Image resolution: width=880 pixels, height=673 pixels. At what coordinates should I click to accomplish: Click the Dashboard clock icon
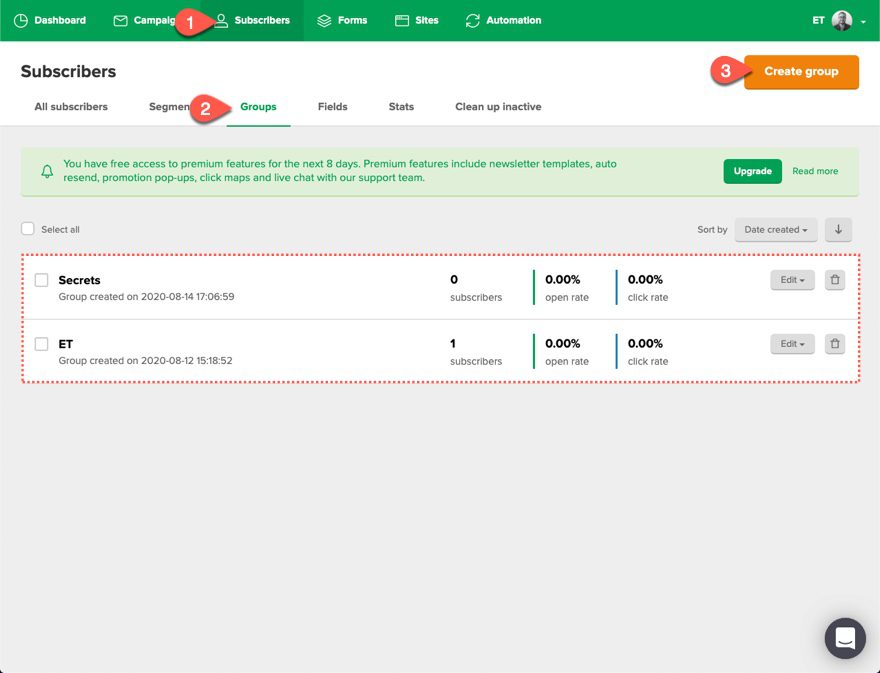tap(20, 20)
